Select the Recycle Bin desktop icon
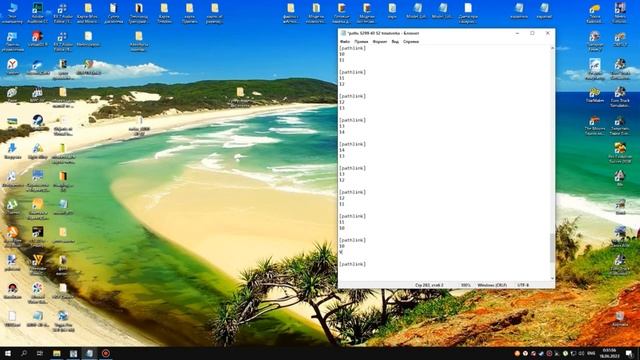The width and height of the screenshot is (640, 360). click(x=620, y=318)
